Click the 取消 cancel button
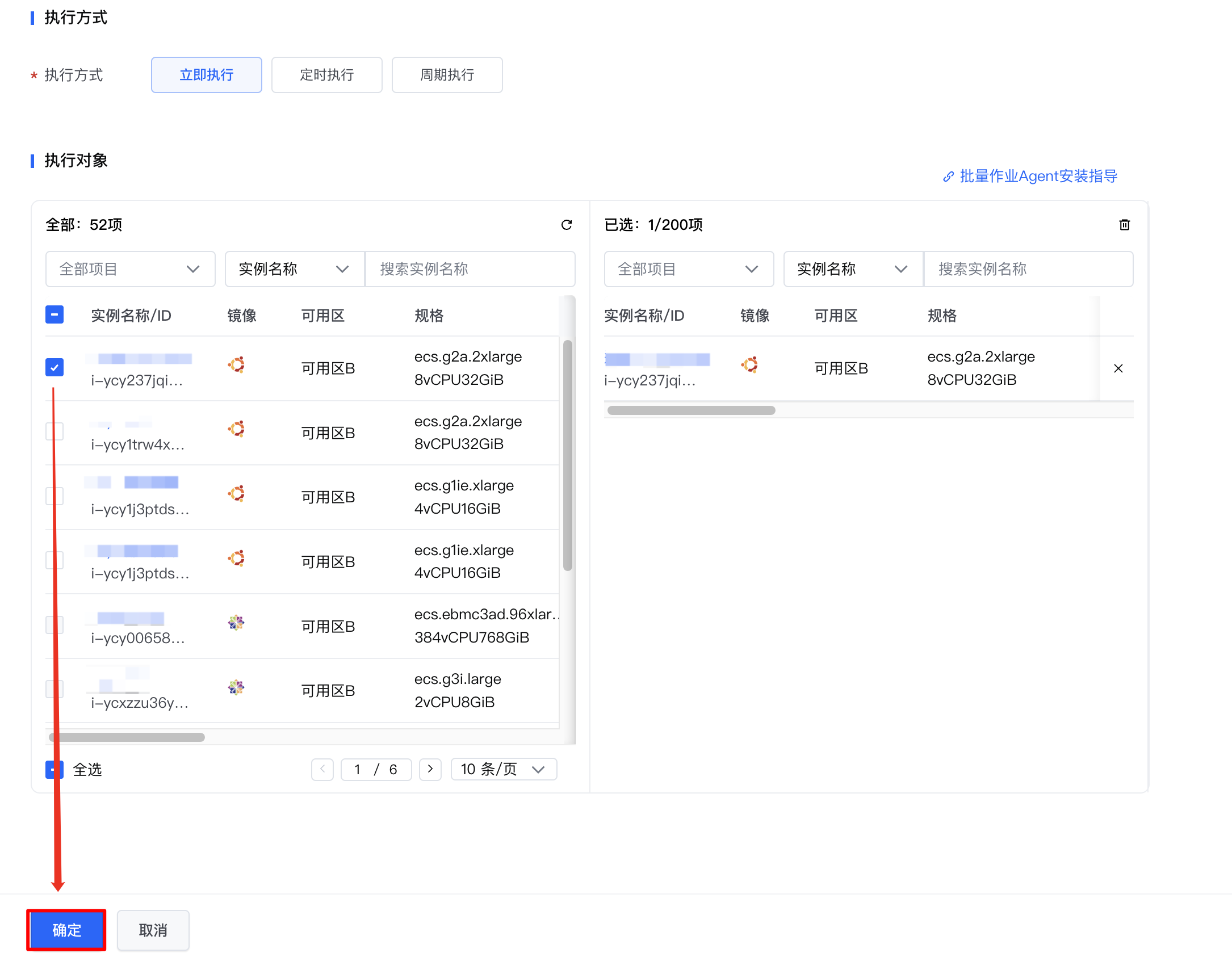This screenshot has width=1232, height=957. coord(153,930)
